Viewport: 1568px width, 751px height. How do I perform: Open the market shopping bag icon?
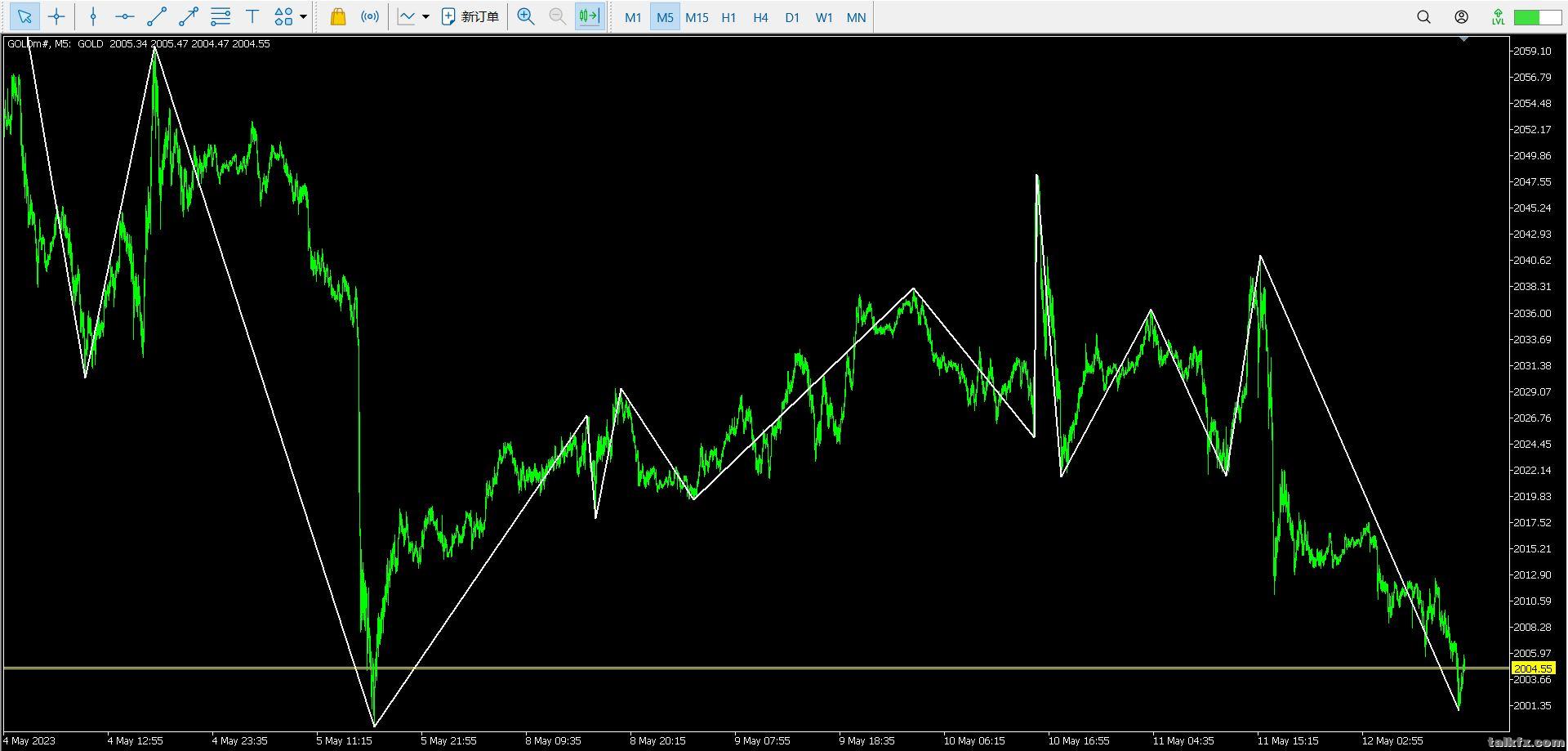[x=337, y=16]
